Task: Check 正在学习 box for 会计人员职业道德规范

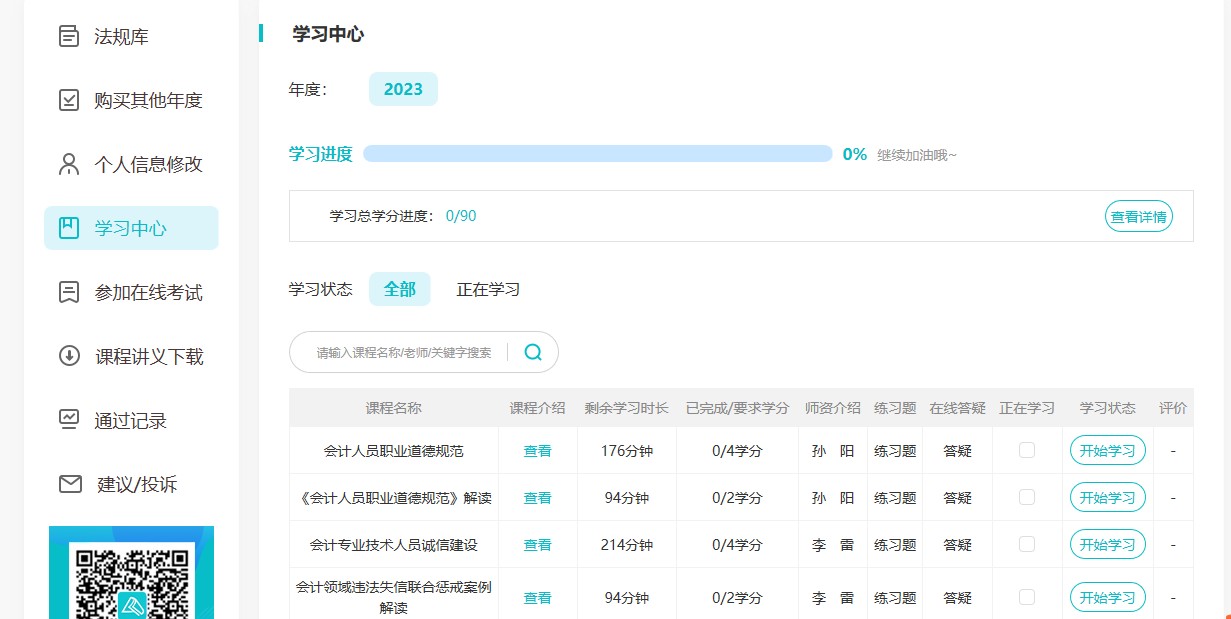Action: pos(1027,450)
